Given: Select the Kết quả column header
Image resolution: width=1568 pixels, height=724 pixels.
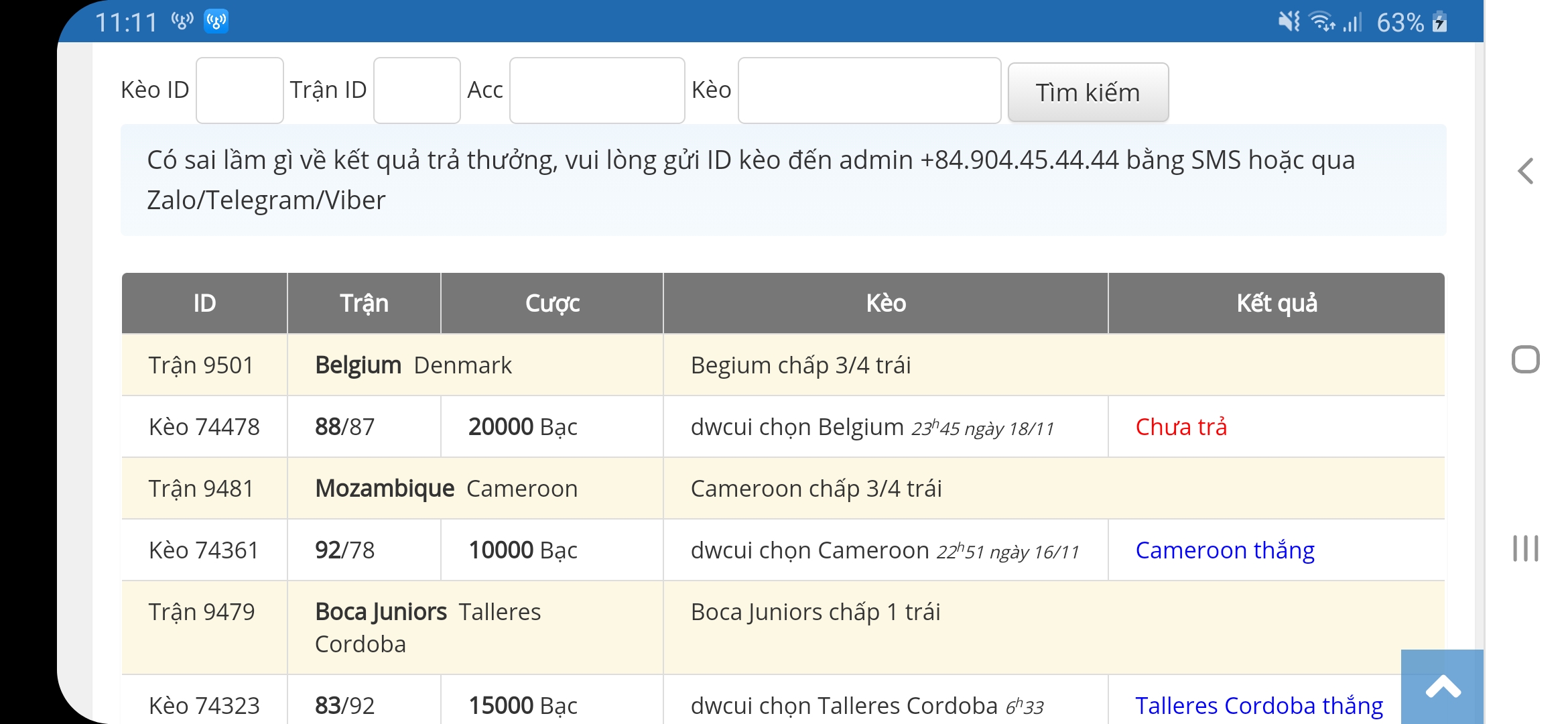Looking at the screenshot, I should [x=1276, y=304].
